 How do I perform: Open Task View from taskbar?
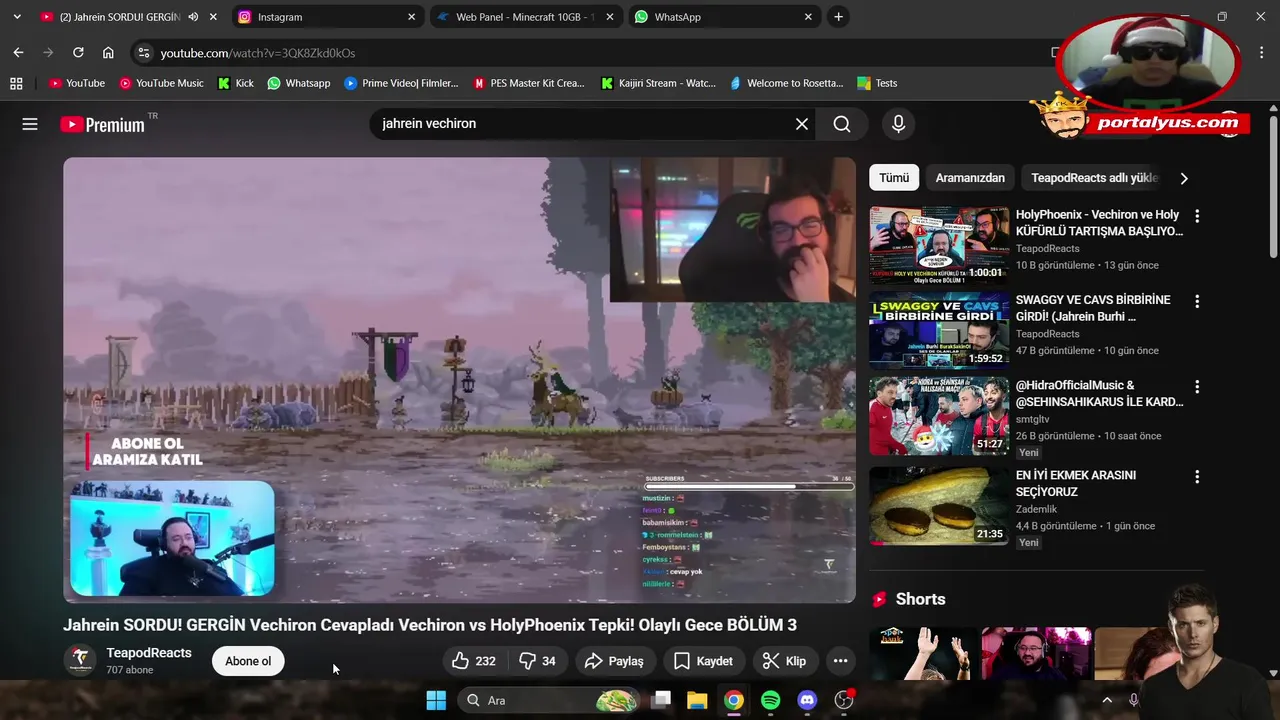point(660,700)
